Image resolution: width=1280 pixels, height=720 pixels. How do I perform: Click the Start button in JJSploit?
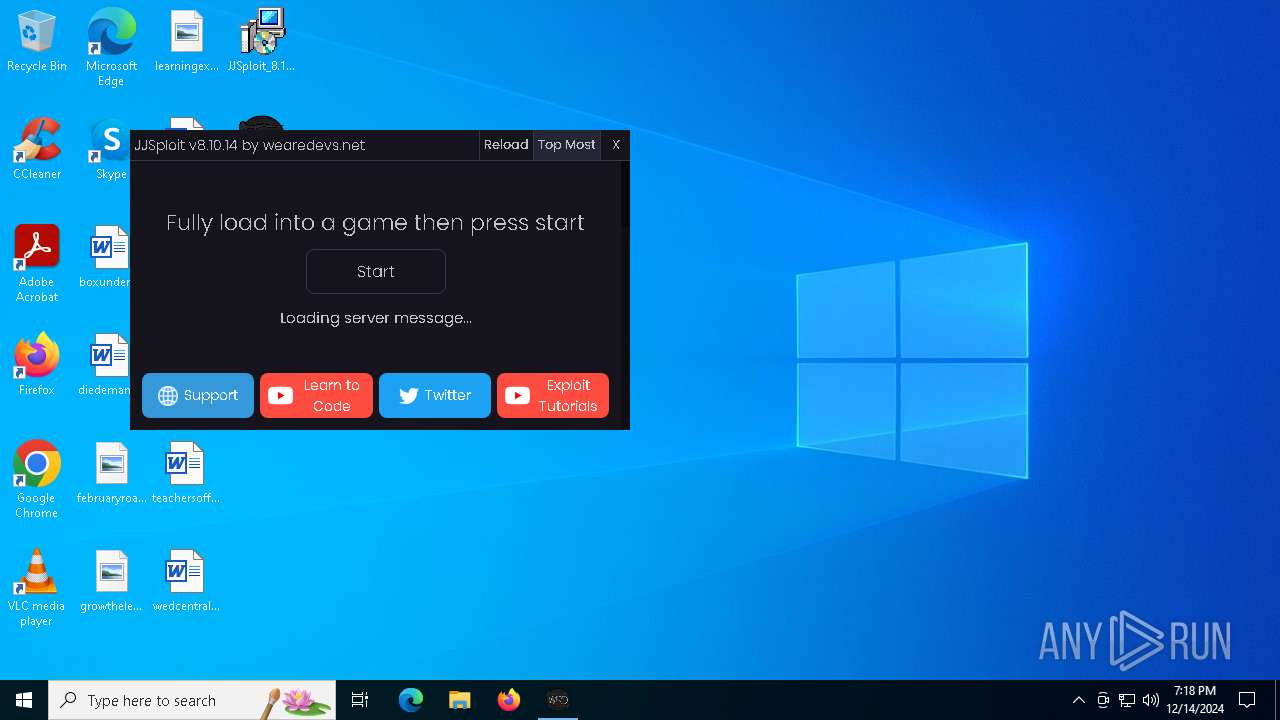[376, 271]
